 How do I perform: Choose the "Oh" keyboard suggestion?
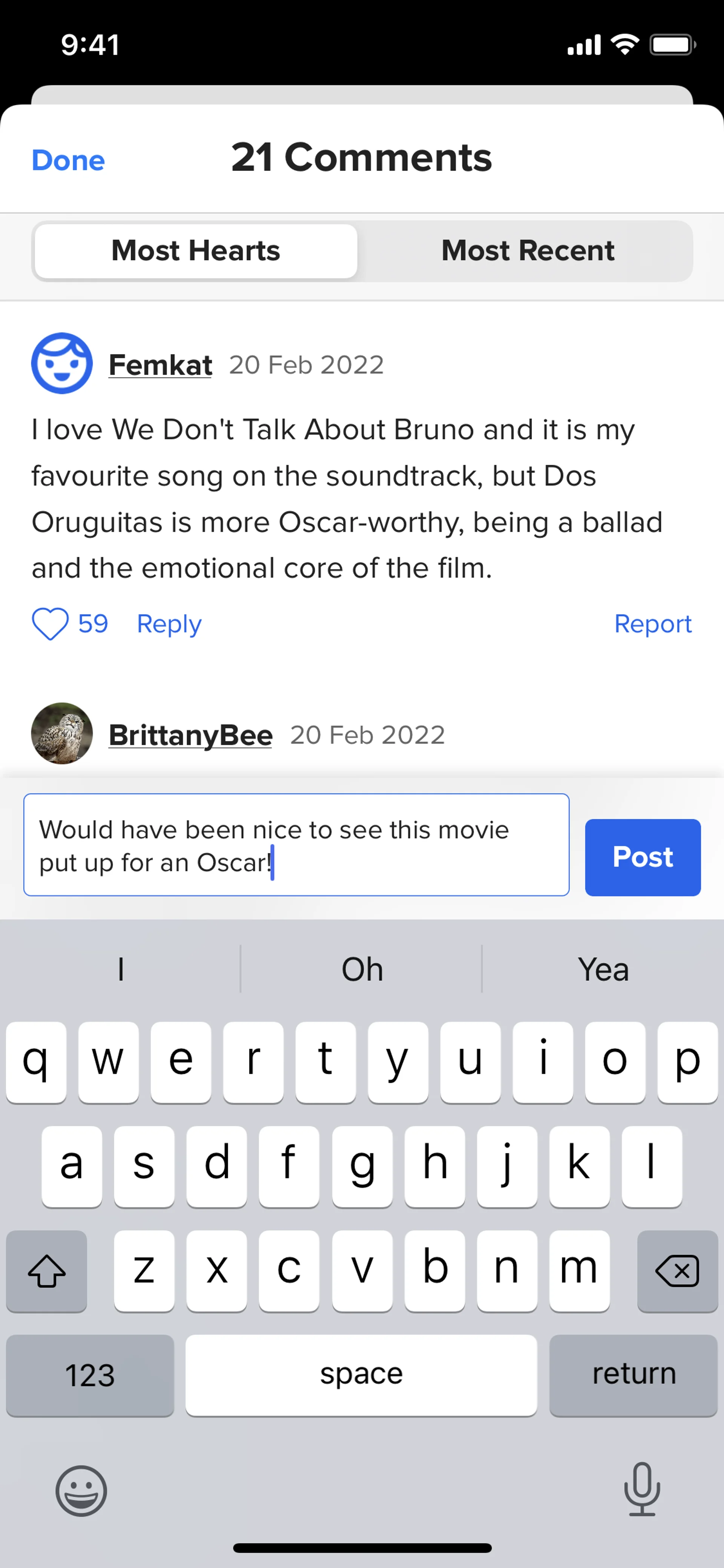point(362,969)
